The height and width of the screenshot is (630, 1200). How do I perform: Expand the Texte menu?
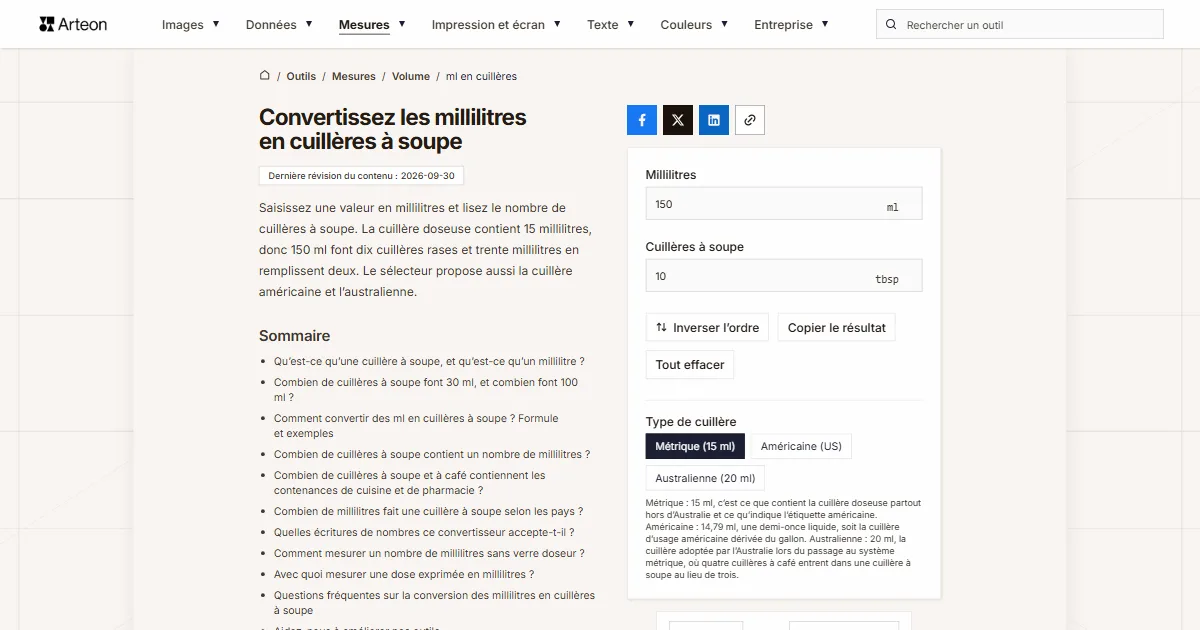[611, 24]
